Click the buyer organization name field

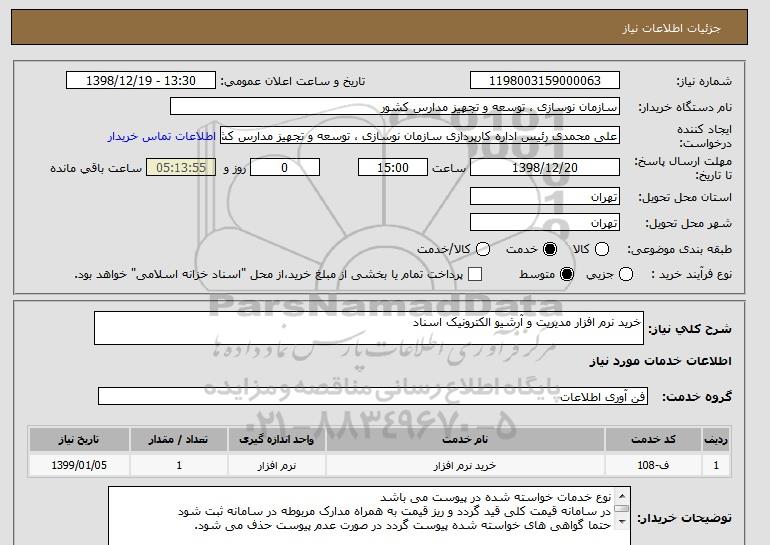pos(395,107)
